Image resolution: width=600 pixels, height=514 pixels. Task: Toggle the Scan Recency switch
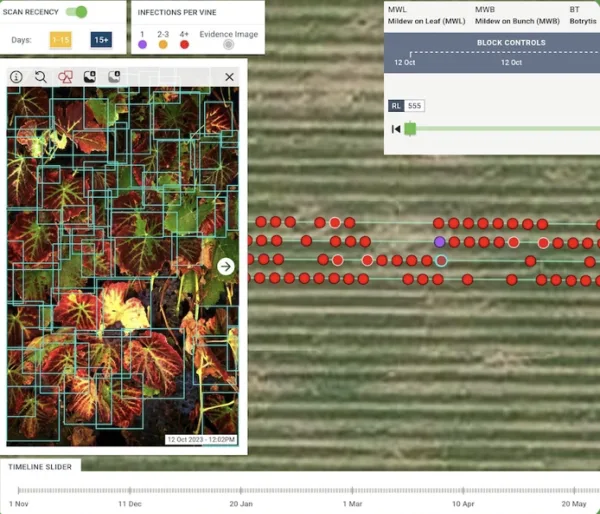pyautogui.click(x=76, y=12)
